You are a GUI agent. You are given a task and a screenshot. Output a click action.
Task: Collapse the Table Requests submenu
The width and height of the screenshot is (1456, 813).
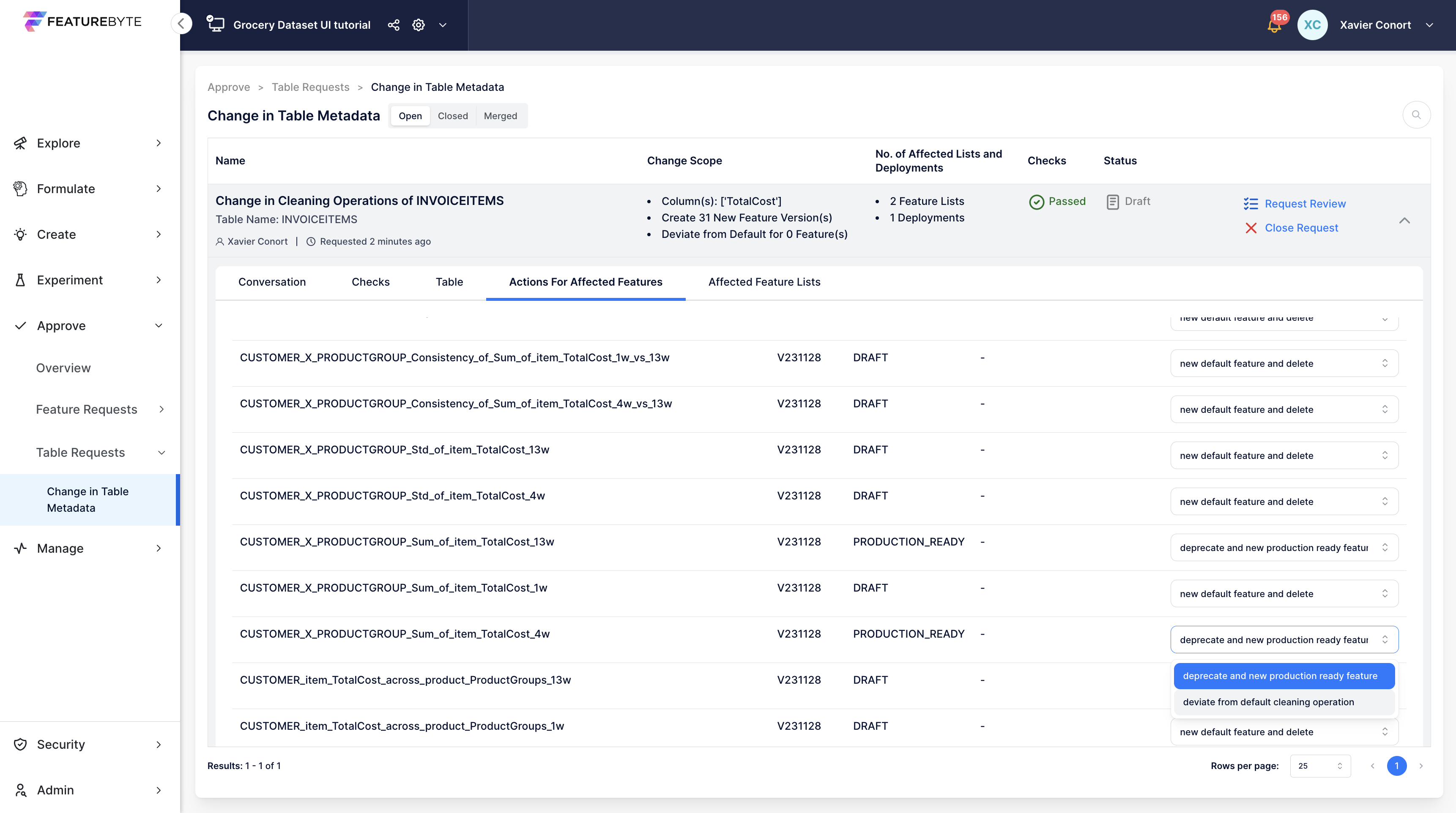pyautogui.click(x=161, y=453)
